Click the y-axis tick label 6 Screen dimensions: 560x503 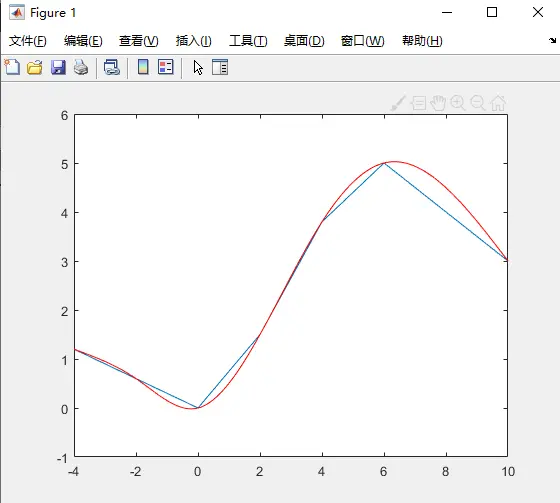tap(64, 115)
